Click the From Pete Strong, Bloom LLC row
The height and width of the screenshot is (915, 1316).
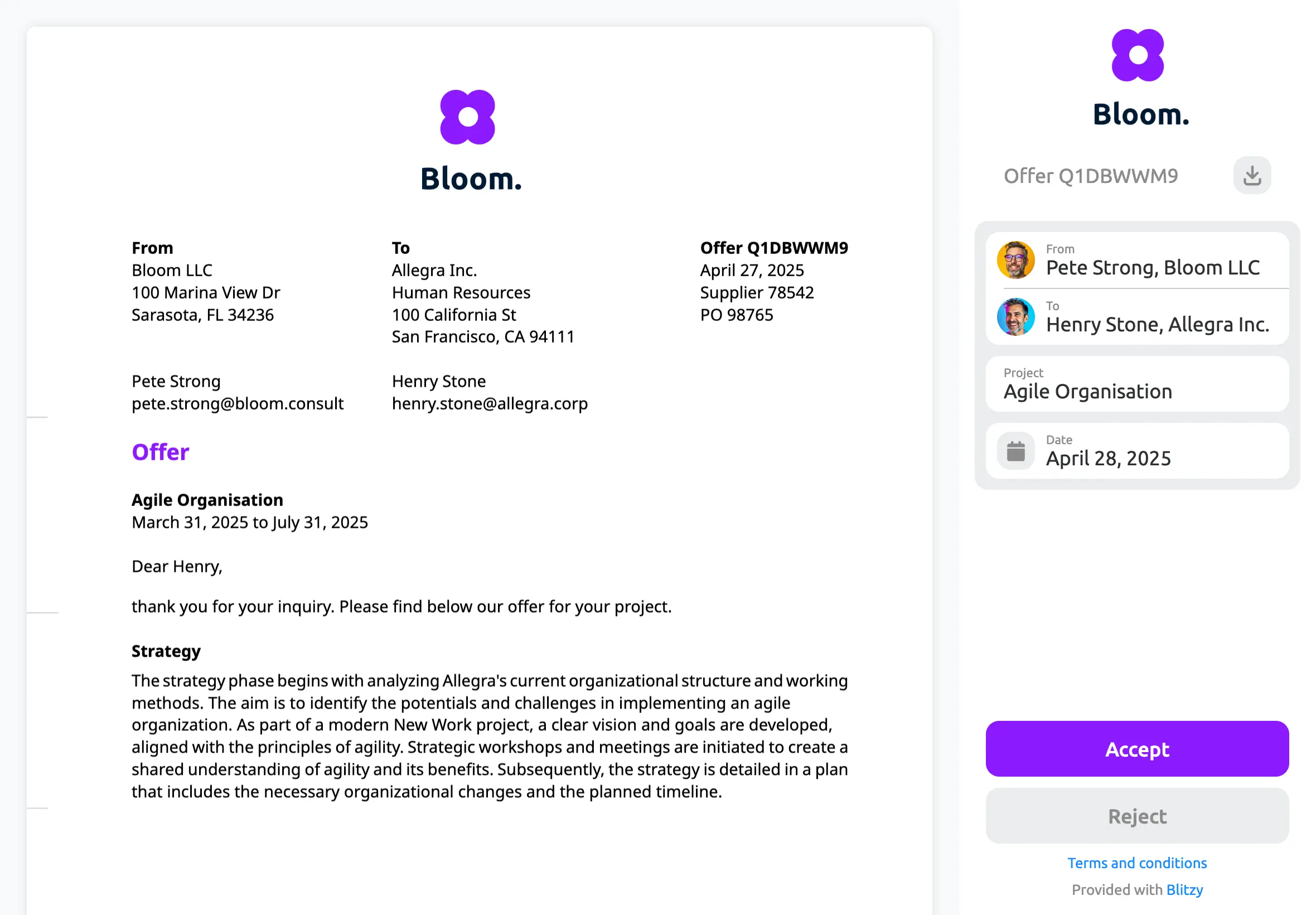(1136, 259)
